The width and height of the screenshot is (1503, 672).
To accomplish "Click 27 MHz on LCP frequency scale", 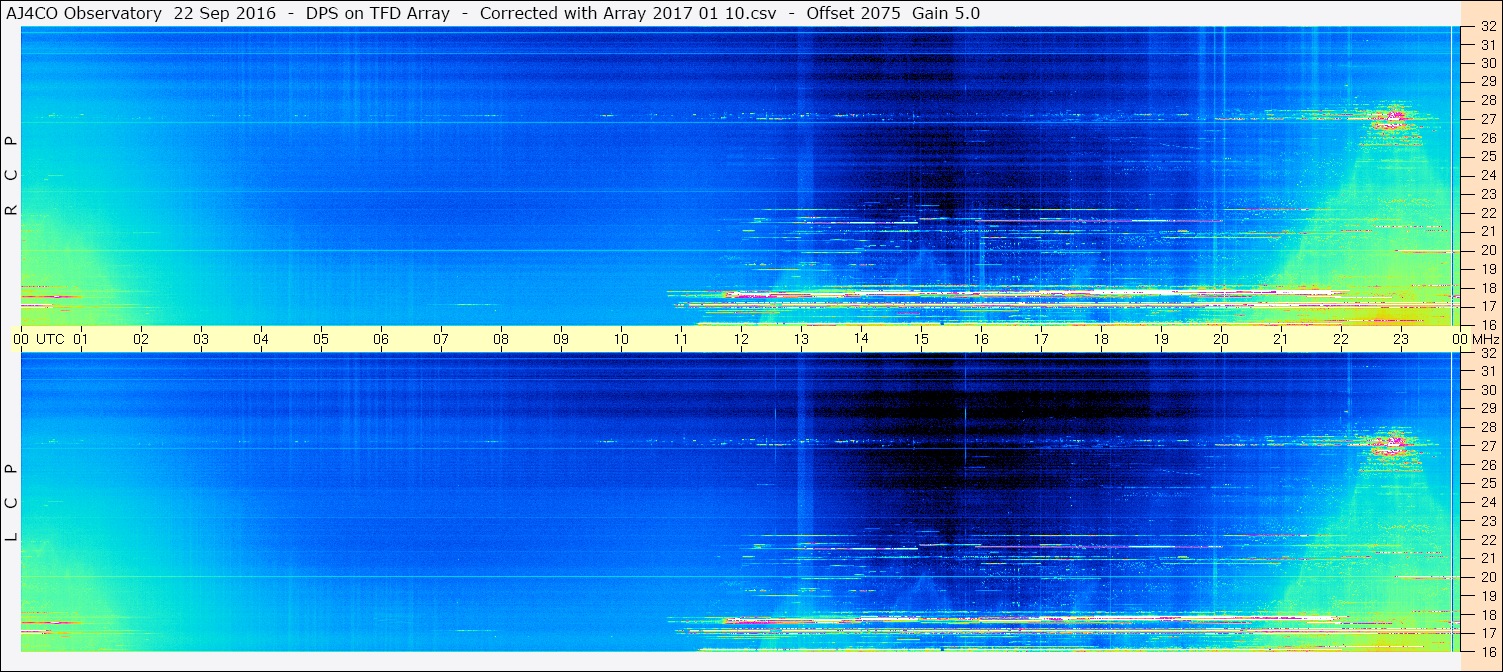I will pyautogui.click(x=1489, y=446).
